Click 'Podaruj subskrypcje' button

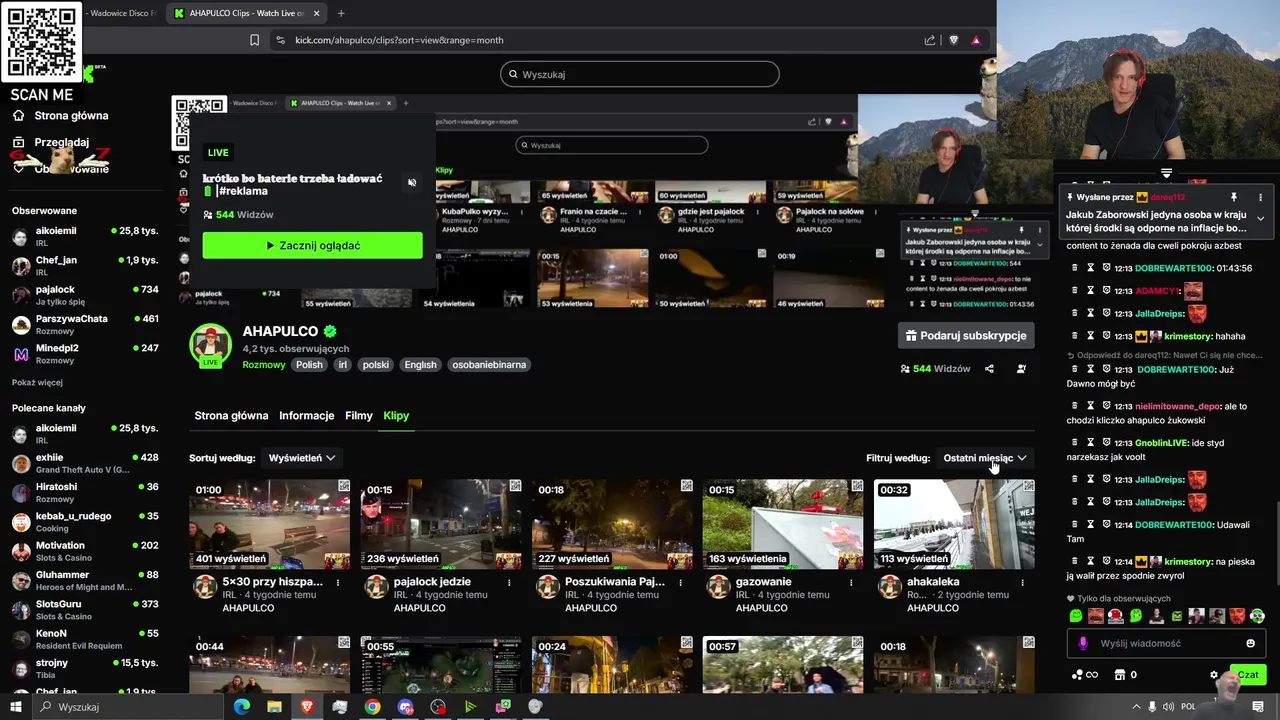click(966, 336)
